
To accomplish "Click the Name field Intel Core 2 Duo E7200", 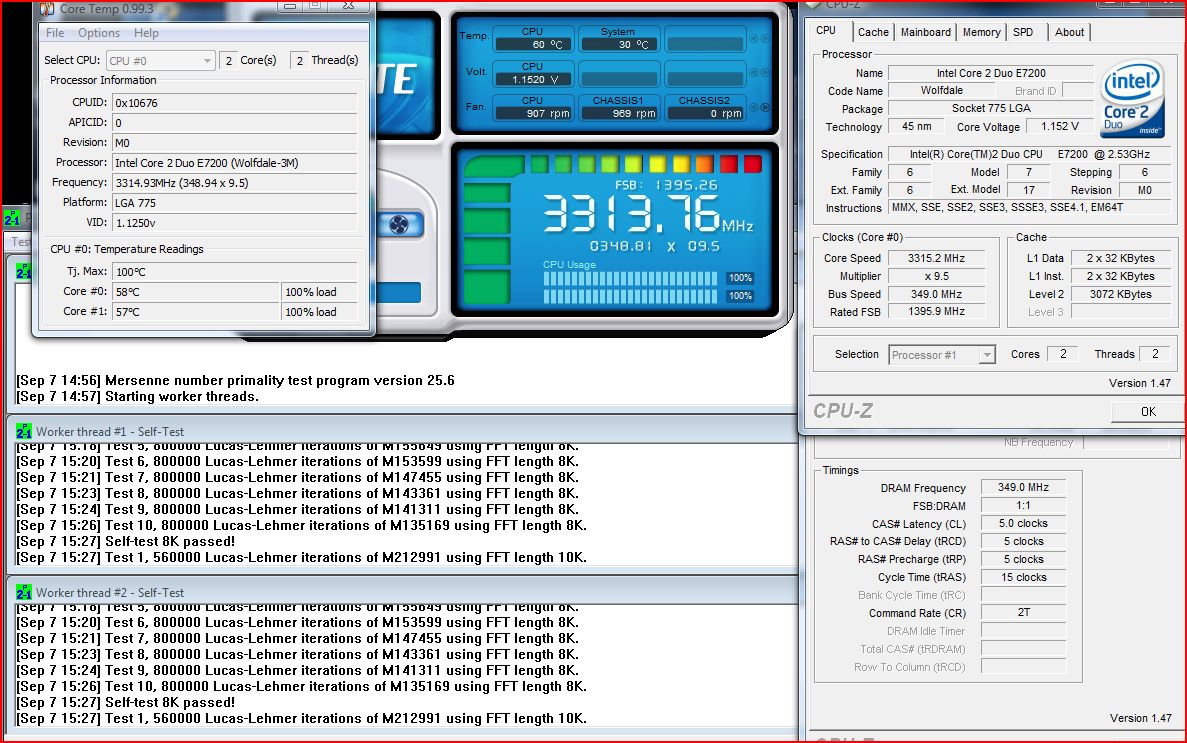I will (991, 73).
